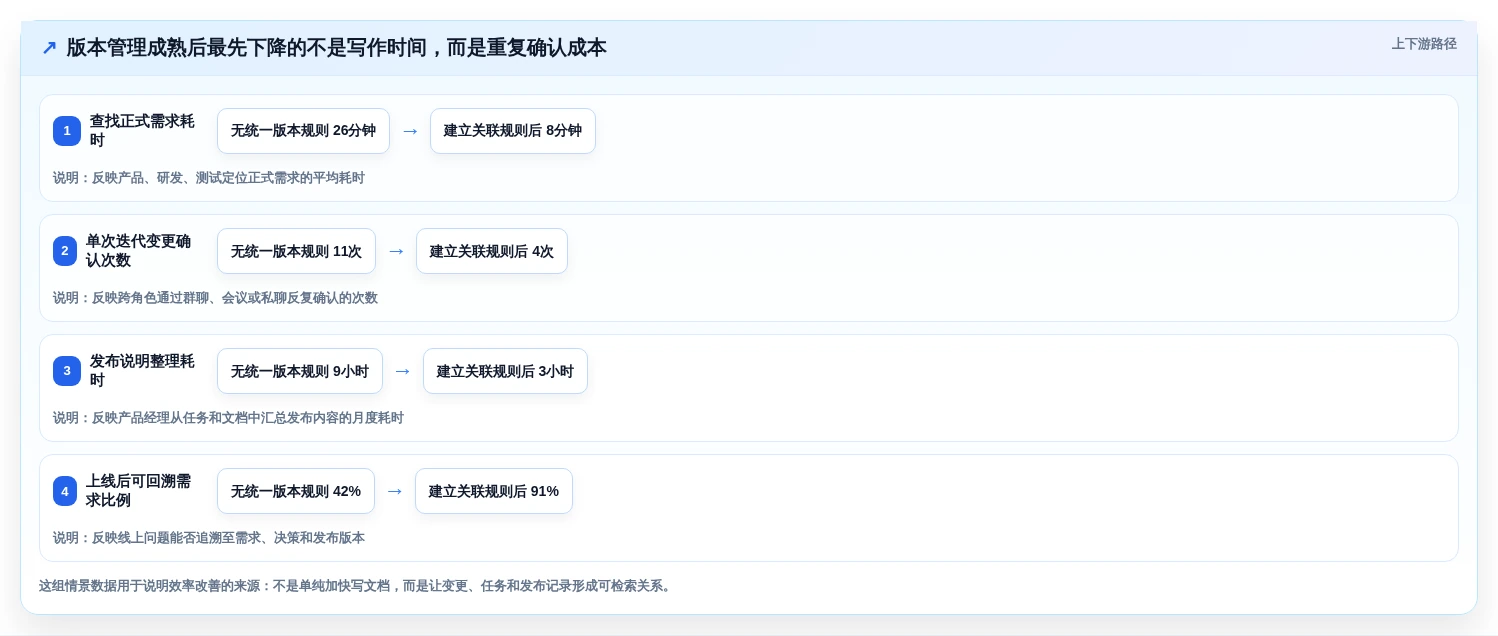Click the 上线后可回溯需求比例 row label
Screen dimensions: 1498x636
tap(138, 491)
